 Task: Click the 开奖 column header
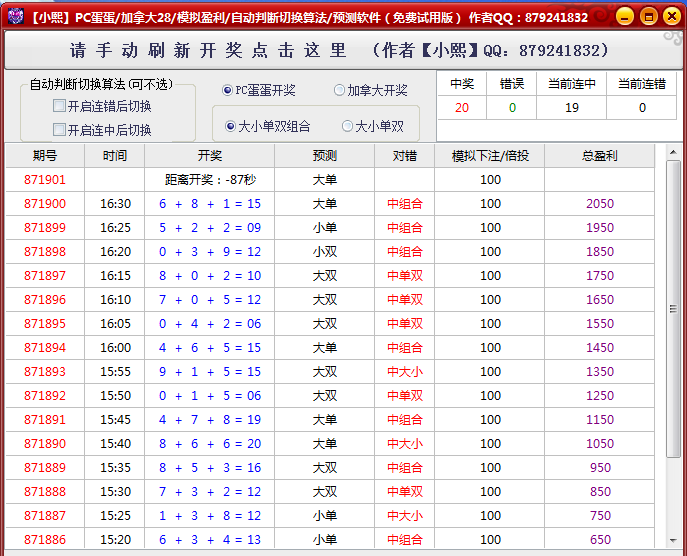click(210, 156)
